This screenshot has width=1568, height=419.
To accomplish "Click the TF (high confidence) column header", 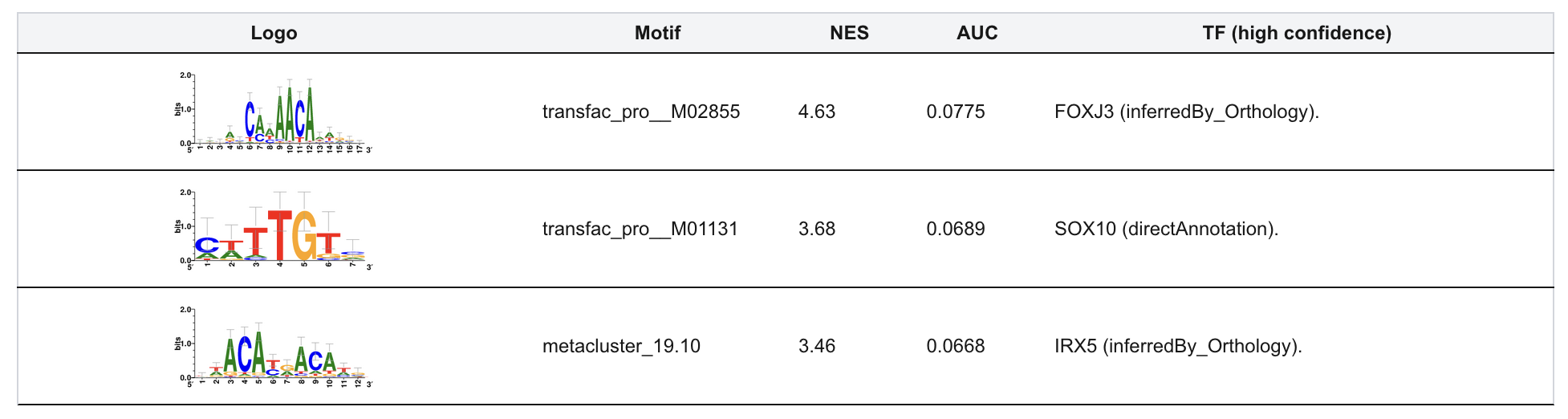I will 1296,33.
